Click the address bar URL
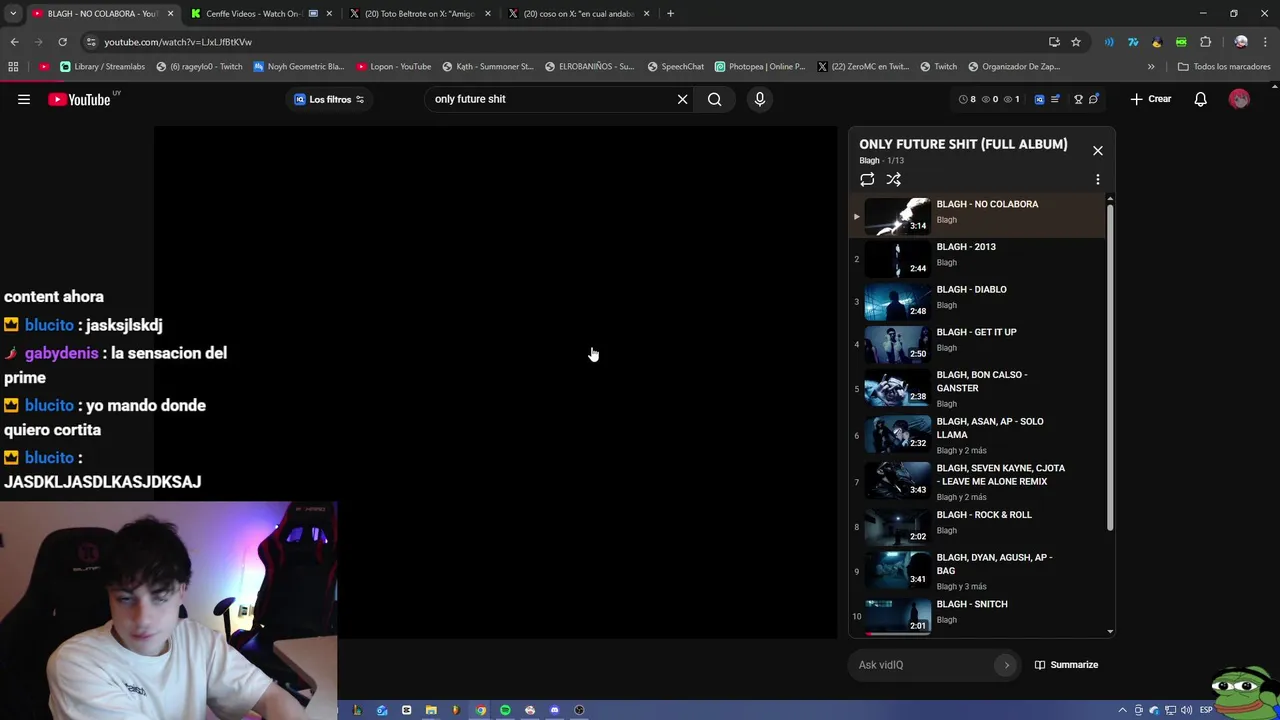Viewport: 1280px width, 720px height. (178, 42)
